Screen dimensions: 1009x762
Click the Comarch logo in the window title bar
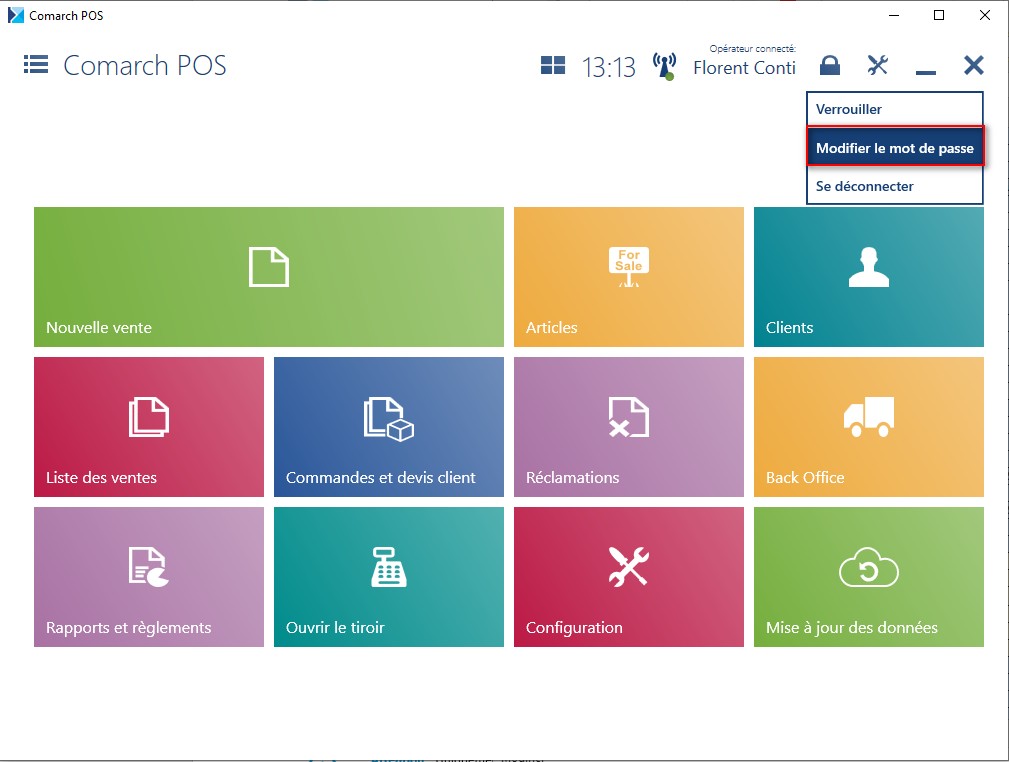click(15, 15)
